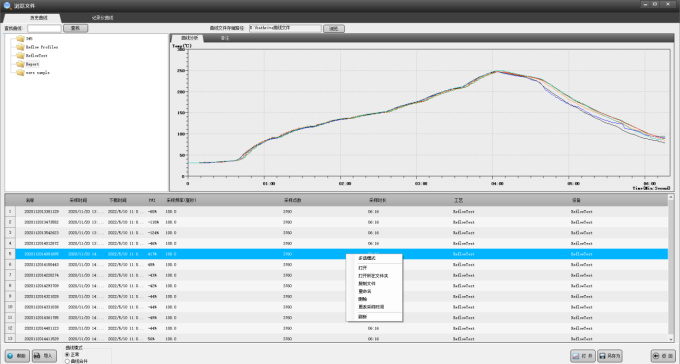Viewport: 680px width, 364px height.
Task: Choose 刷新 at the context menu bottom
Action: click(363, 317)
